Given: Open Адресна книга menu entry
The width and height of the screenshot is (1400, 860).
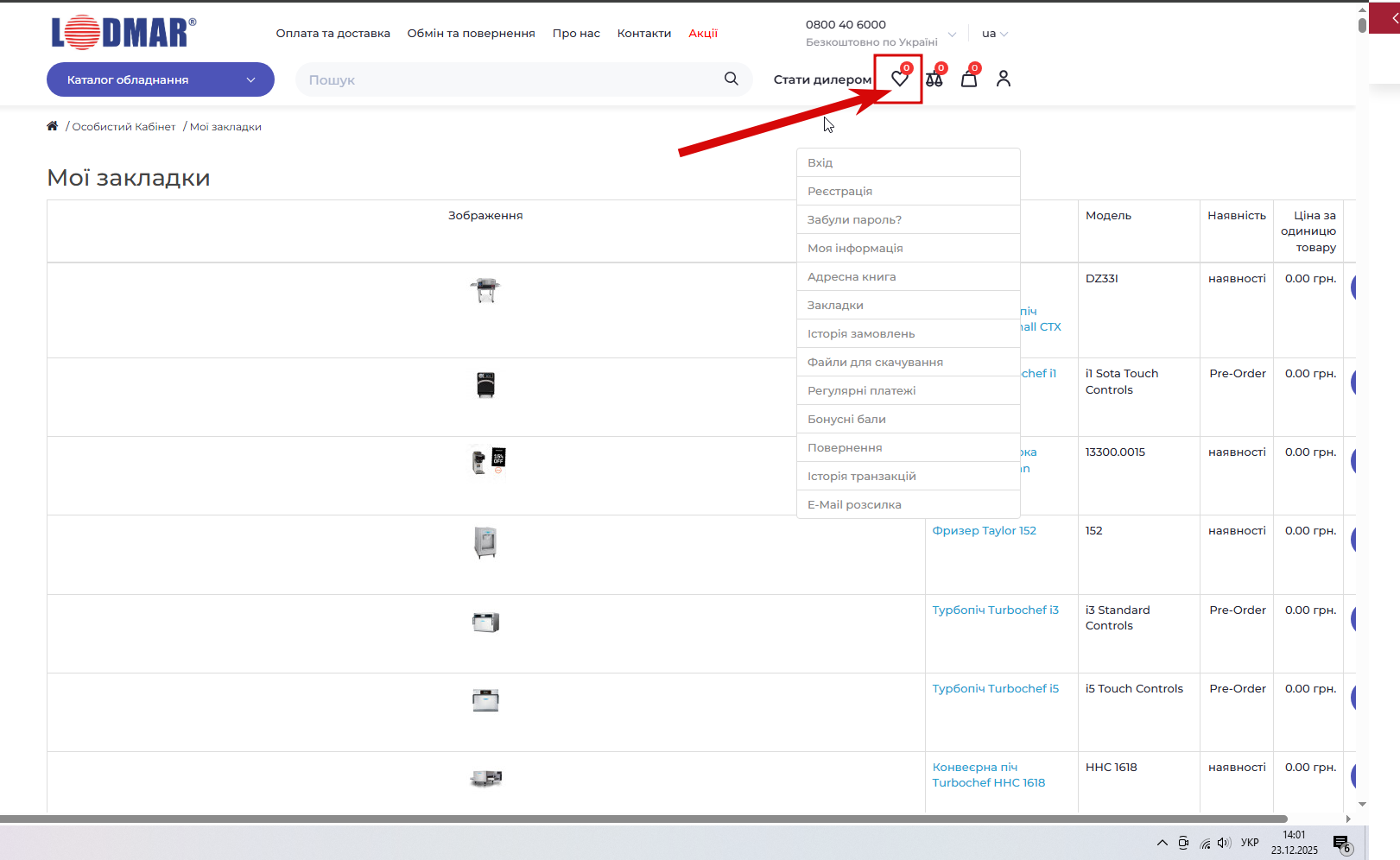Looking at the screenshot, I should point(909,276).
